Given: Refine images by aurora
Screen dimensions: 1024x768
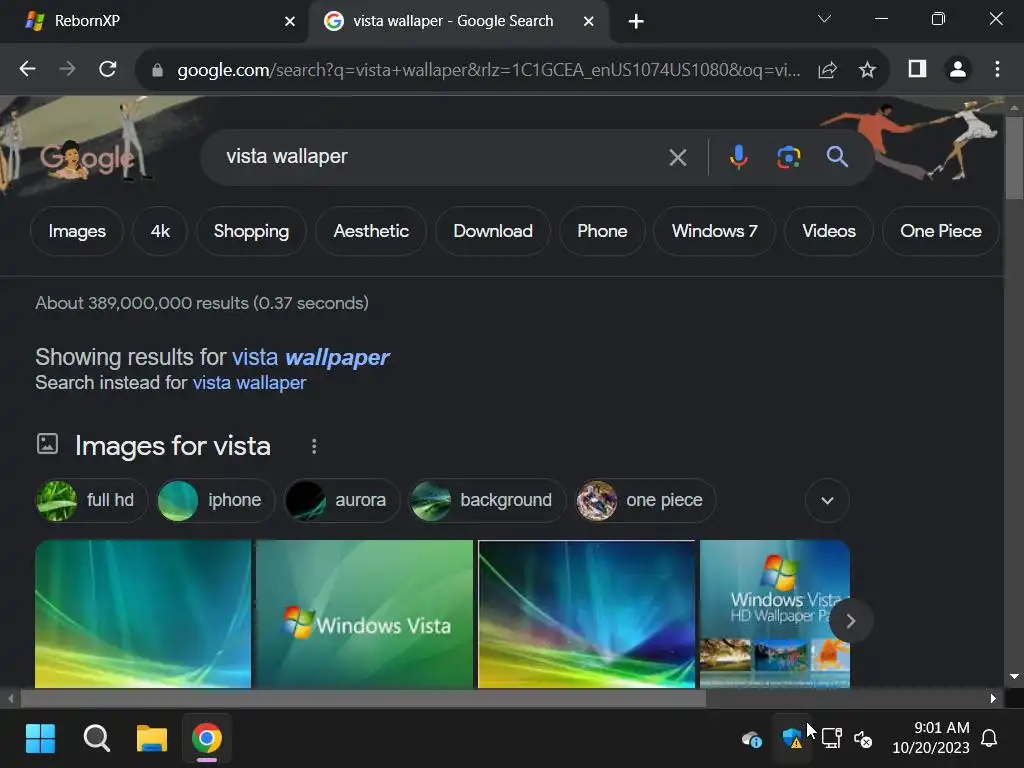Looking at the screenshot, I should [x=342, y=501].
